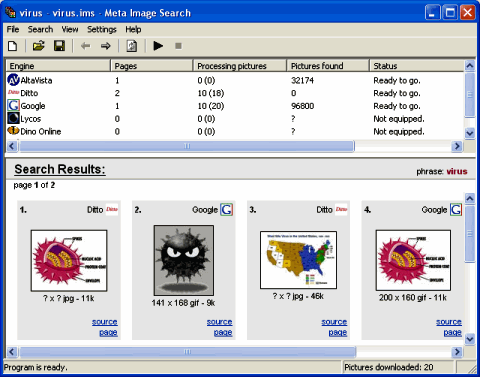Stop search with the square stop icon
The width and height of the screenshot is (480, 377).
pyautogui.click(x=178, y=46)
